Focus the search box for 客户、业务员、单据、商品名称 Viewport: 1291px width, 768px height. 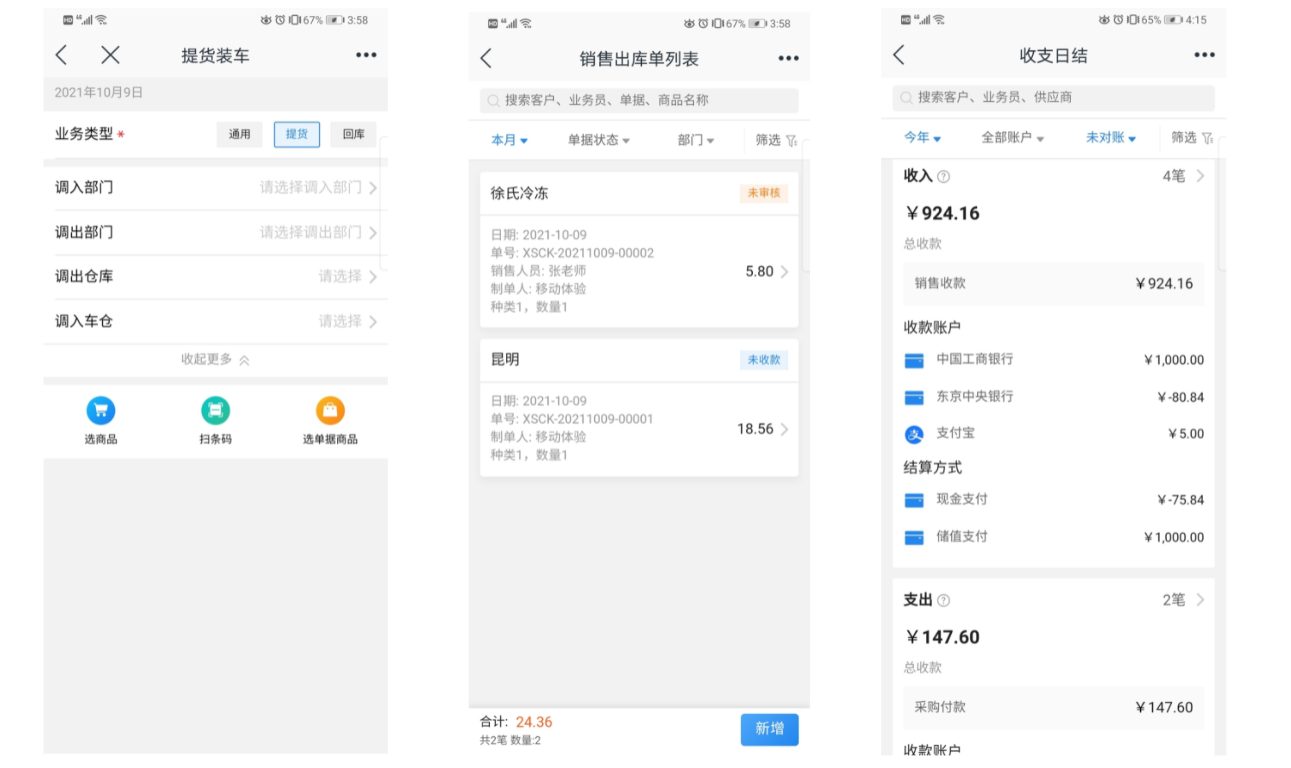(639, 100)
